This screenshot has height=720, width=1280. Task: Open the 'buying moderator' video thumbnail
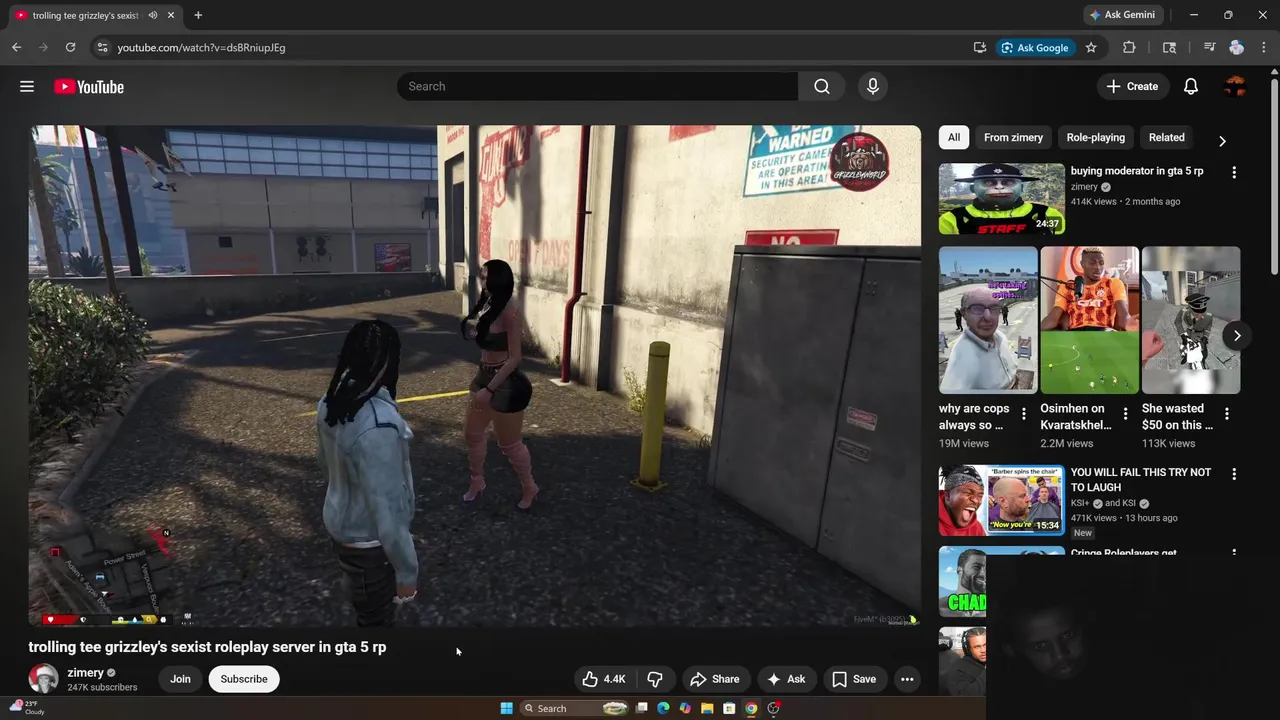[1002, 199]
